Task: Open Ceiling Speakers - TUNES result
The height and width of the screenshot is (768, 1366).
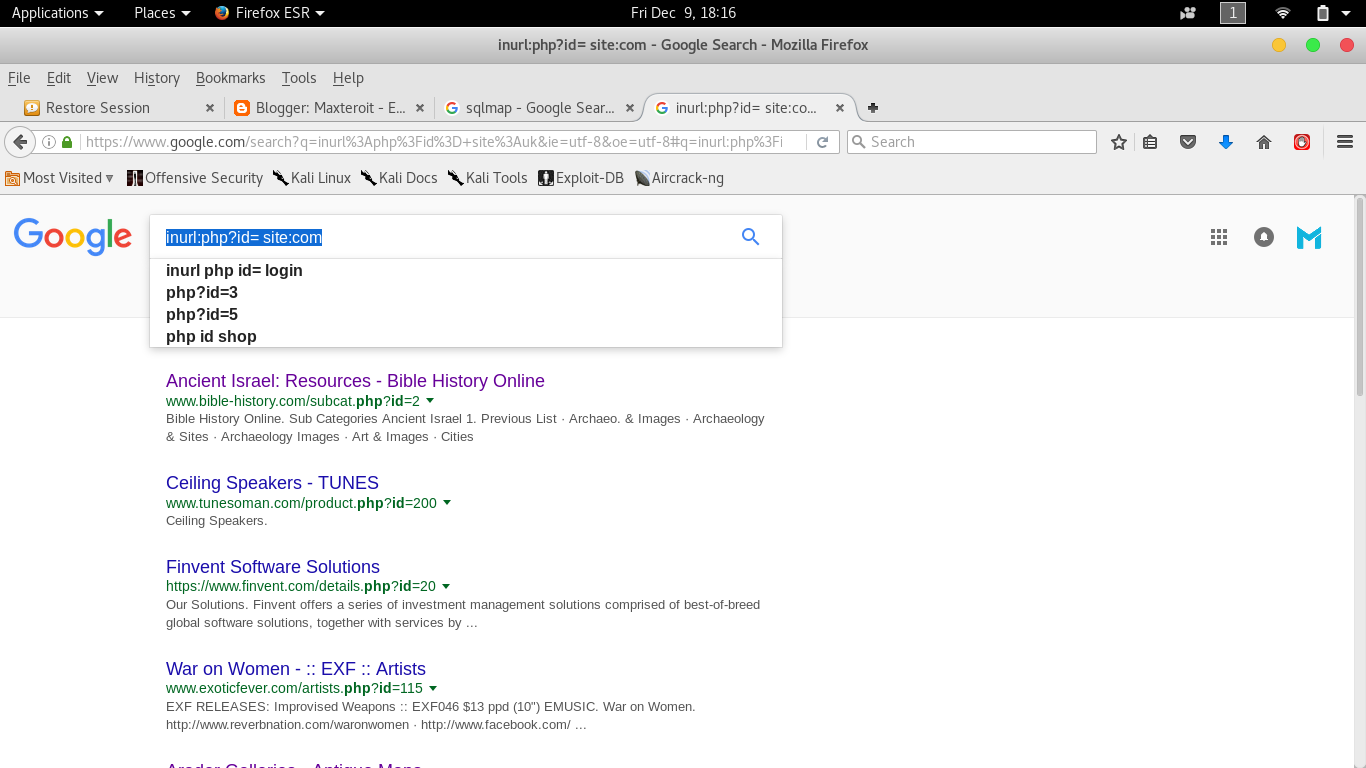Action: click(272, 483)
